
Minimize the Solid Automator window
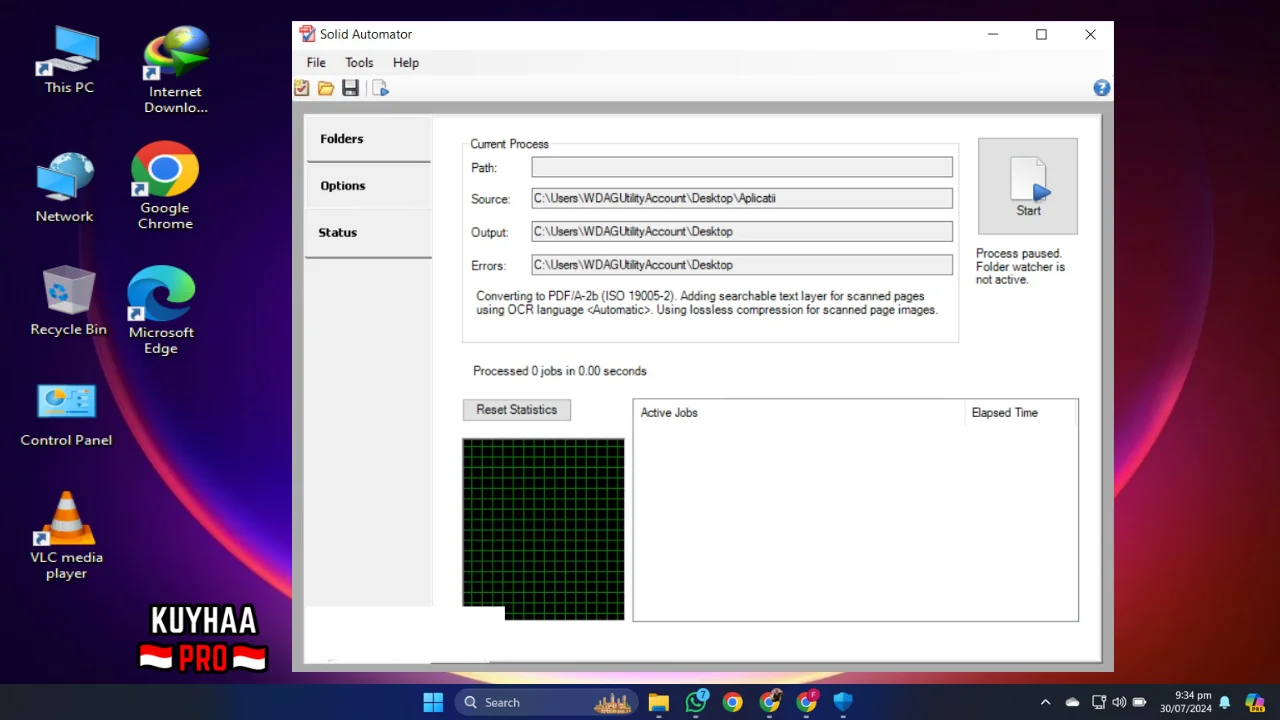pyautogui.click(x=993, y=34)
